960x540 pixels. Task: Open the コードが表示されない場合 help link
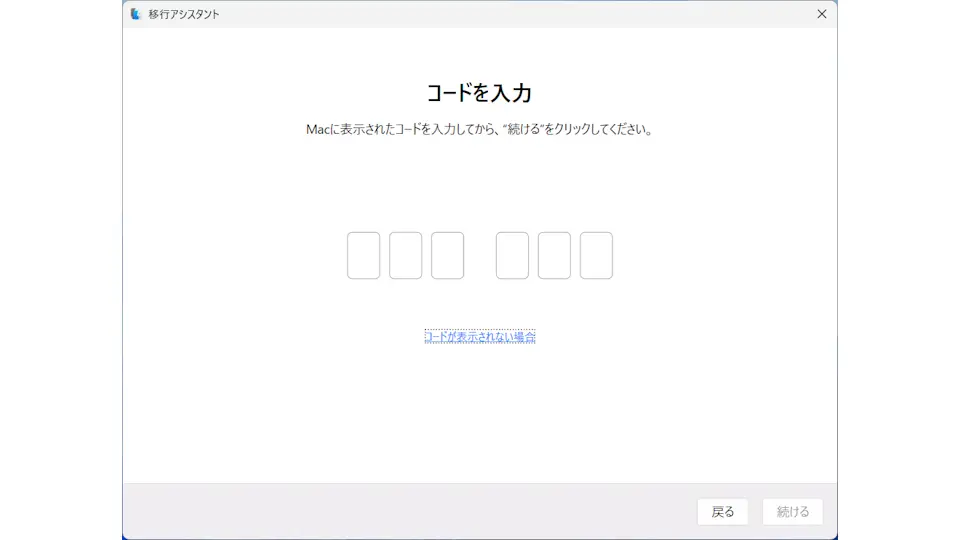(x=480, y=337)
